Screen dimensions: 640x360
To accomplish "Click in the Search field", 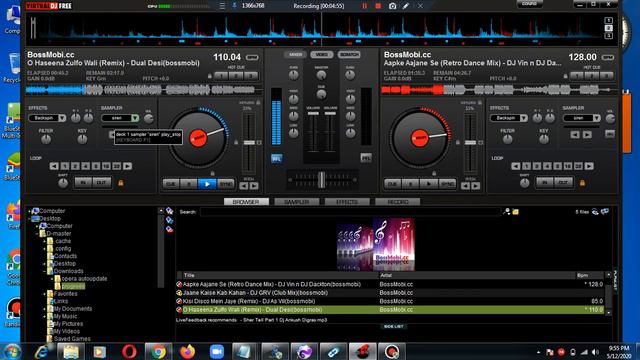I will [350, 212].
